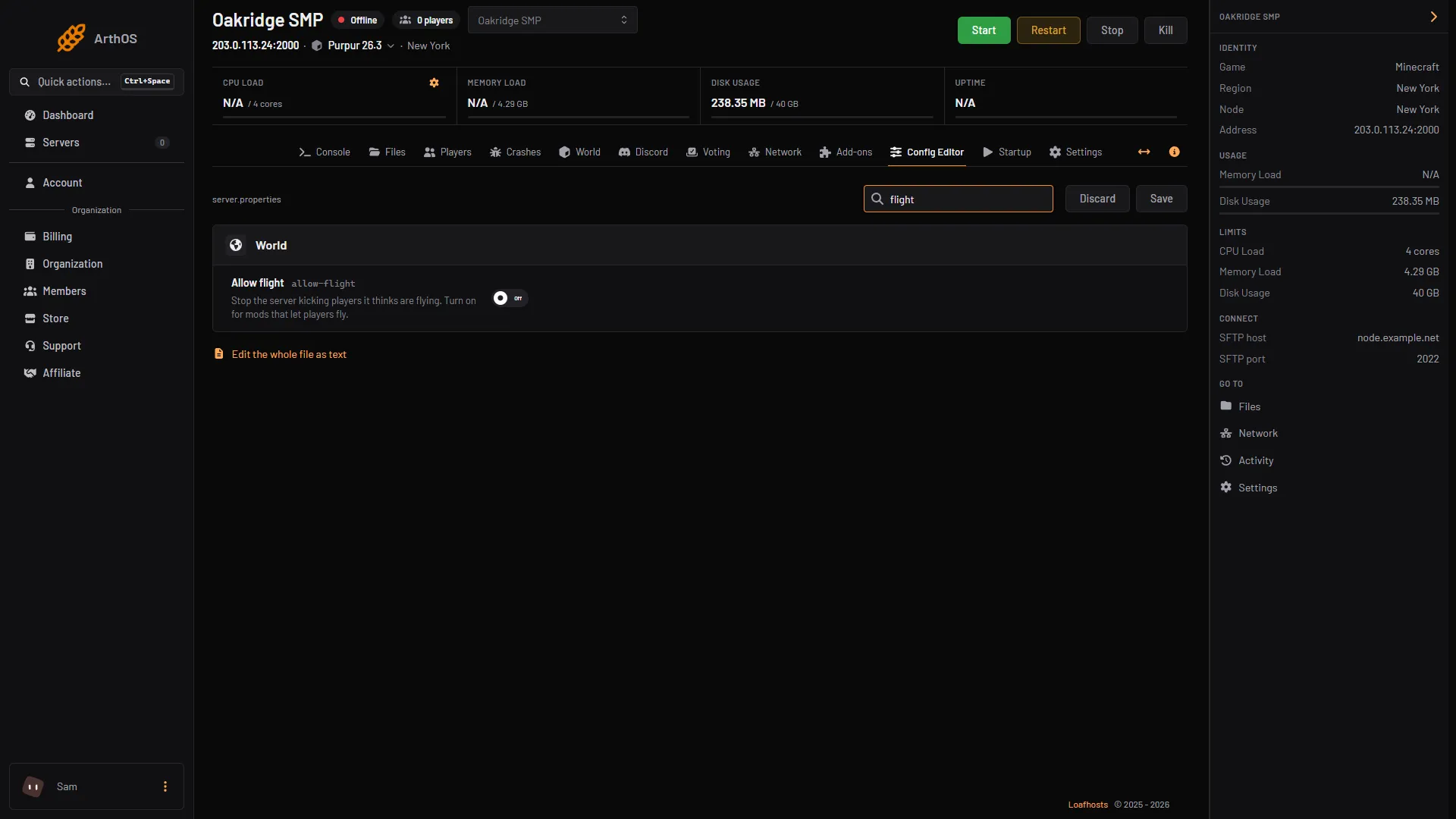1456x819 pixels.
Task: Open Billing in the sidebar
Action: [96, 237]
